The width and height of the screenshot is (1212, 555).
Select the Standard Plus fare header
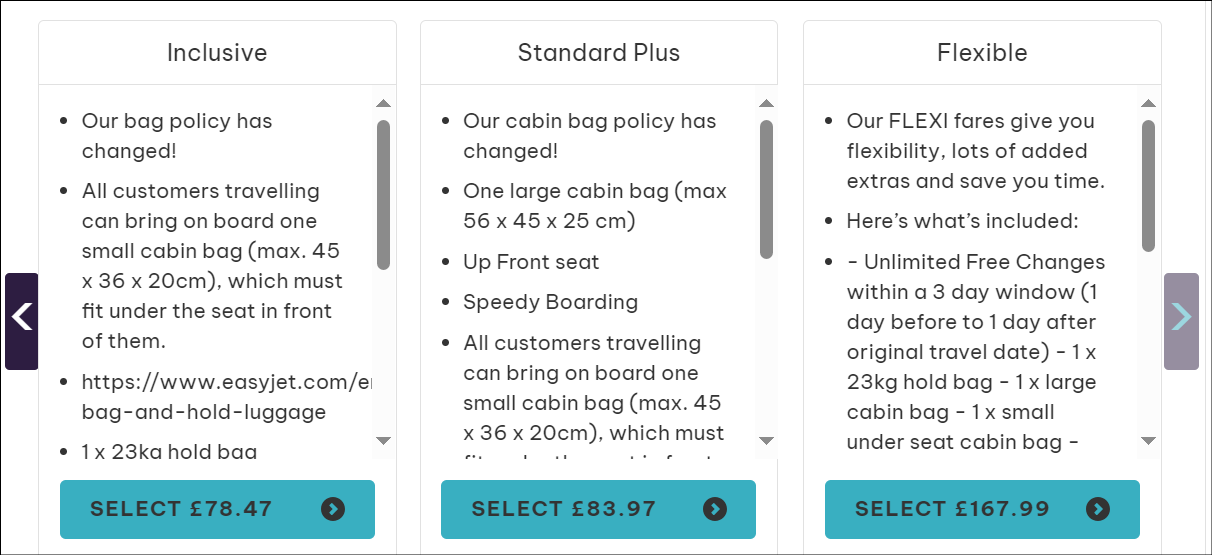(x=598, y=53)
